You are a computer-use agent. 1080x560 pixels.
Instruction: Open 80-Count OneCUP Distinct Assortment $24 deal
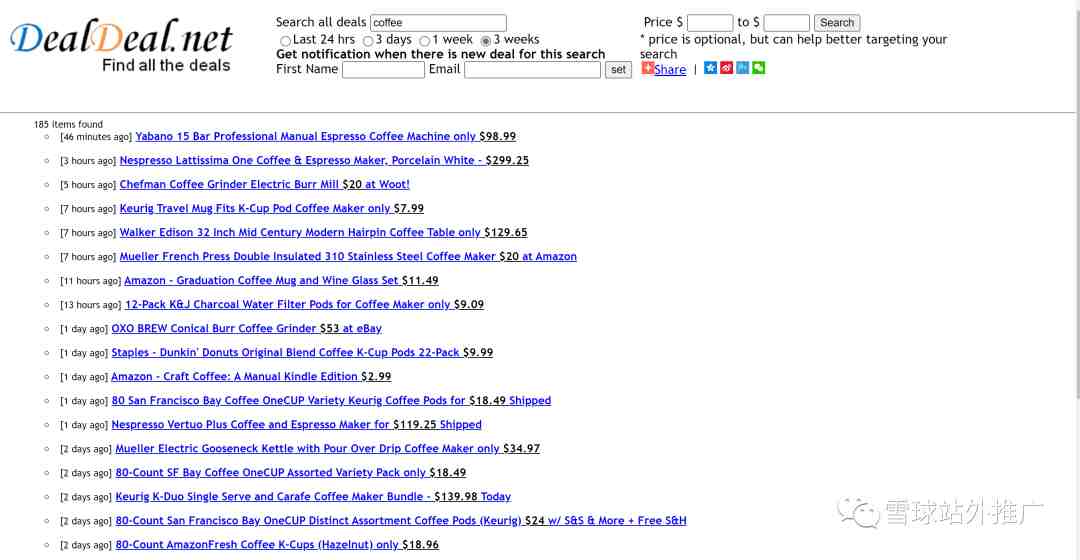coord(401,521)
